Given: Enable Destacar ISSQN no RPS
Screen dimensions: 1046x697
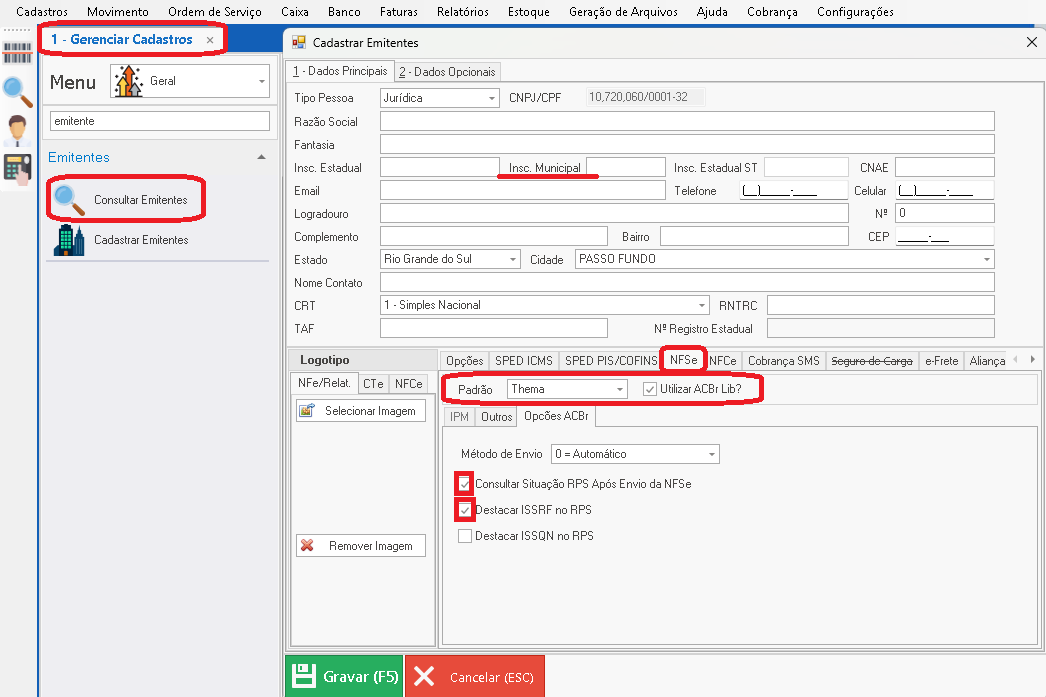Looking at the screenshot, I should (465, 536).
